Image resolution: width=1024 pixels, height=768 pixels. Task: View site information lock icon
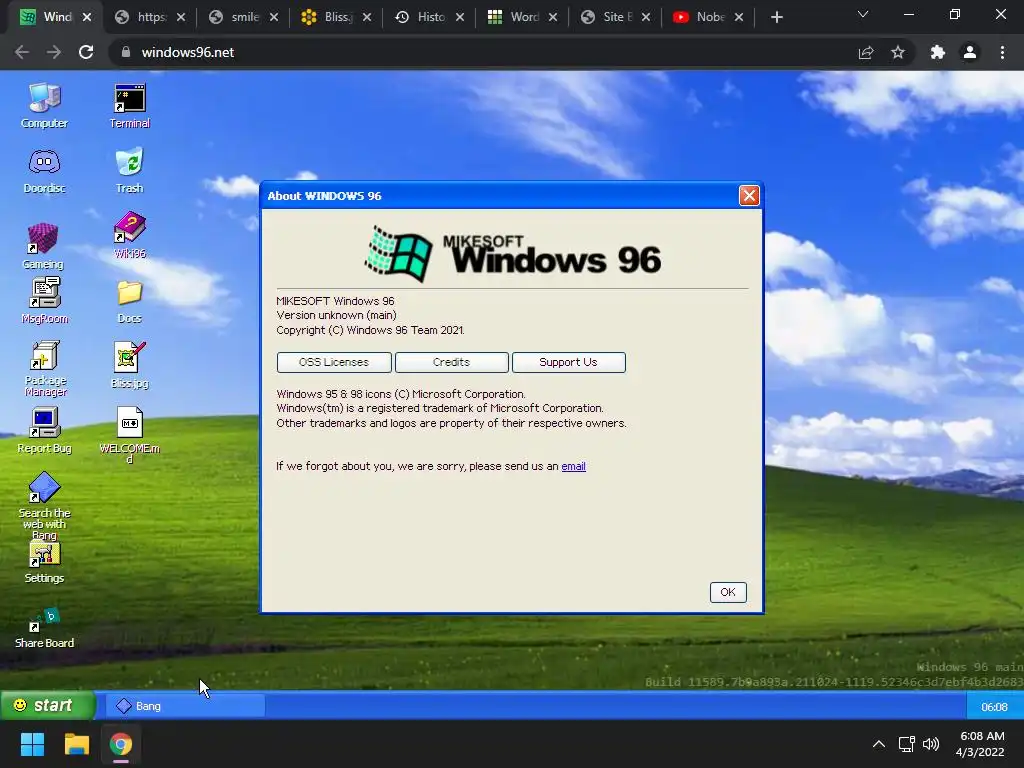pyautogui.click(x=126, y=52)
